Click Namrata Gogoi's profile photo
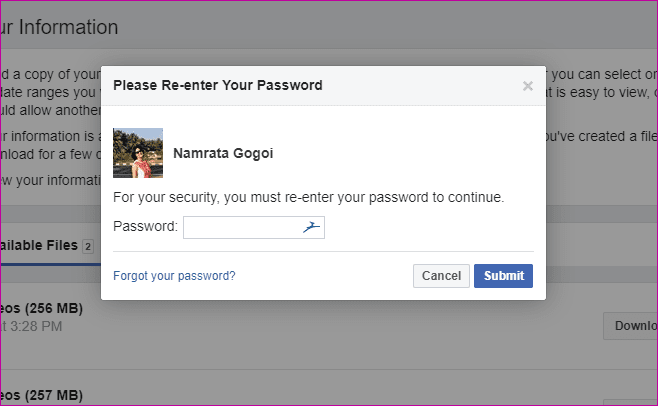 tap(138, 153)
